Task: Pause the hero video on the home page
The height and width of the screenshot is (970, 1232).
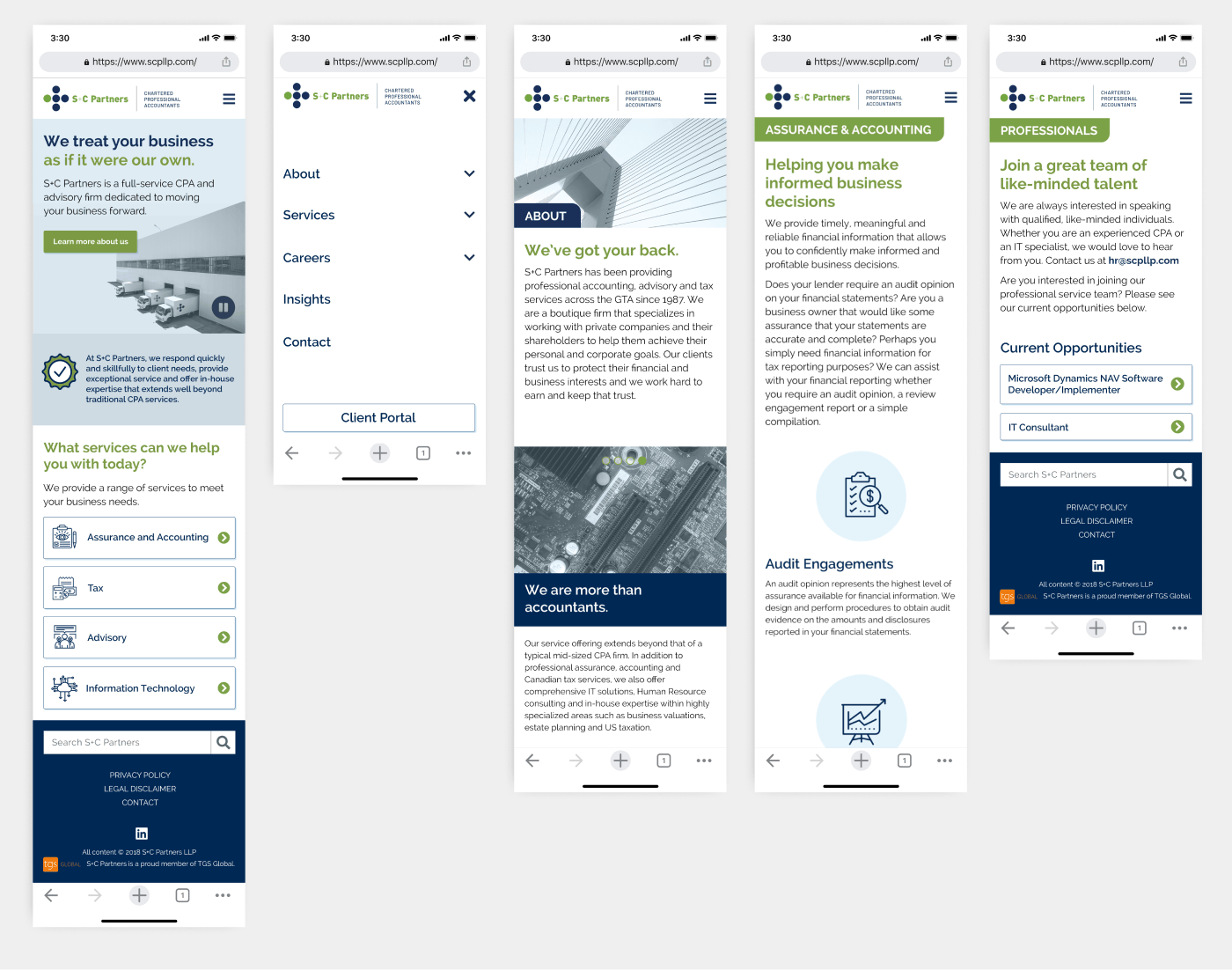Action: point(223,307)
